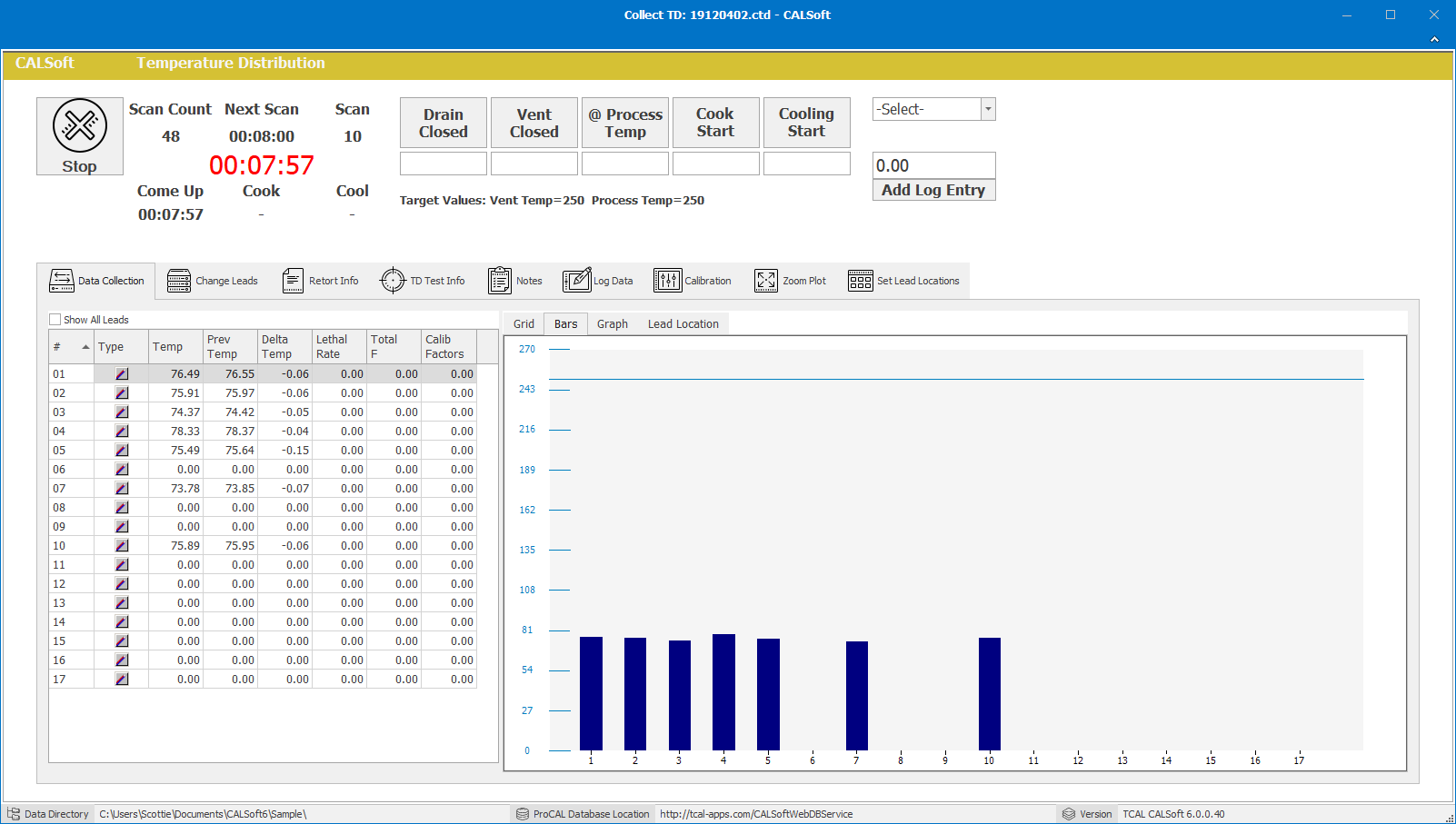This screenshot has width=1456, height=824.
Task: Click the lead type icon in row 07
Action: click(122, 489)
